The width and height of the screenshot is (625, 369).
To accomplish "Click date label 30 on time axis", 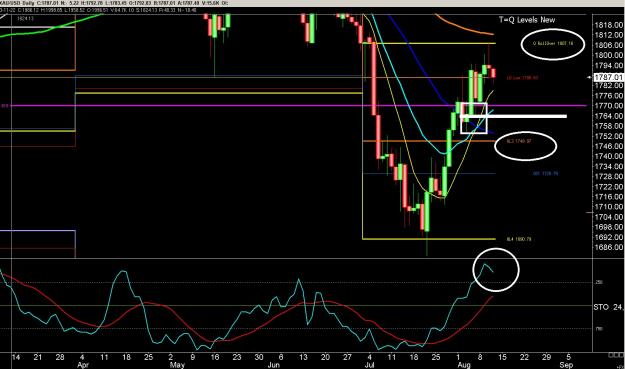I will (259, 357).
